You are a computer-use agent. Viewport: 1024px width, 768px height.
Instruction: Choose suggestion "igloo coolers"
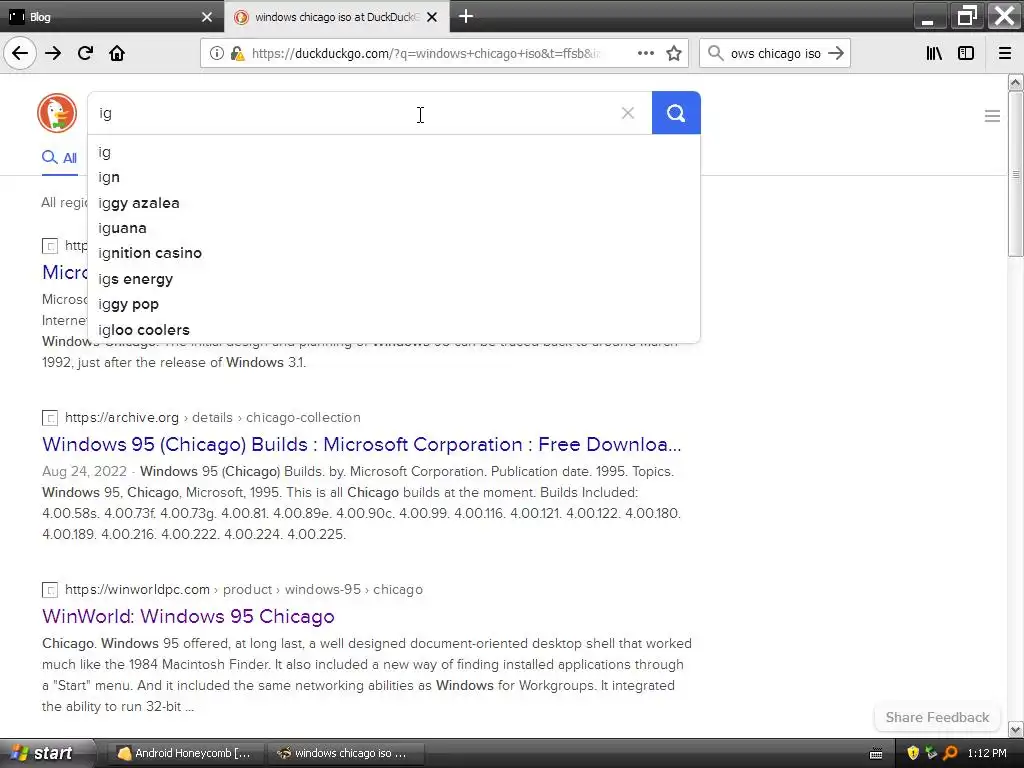(394, 330)
